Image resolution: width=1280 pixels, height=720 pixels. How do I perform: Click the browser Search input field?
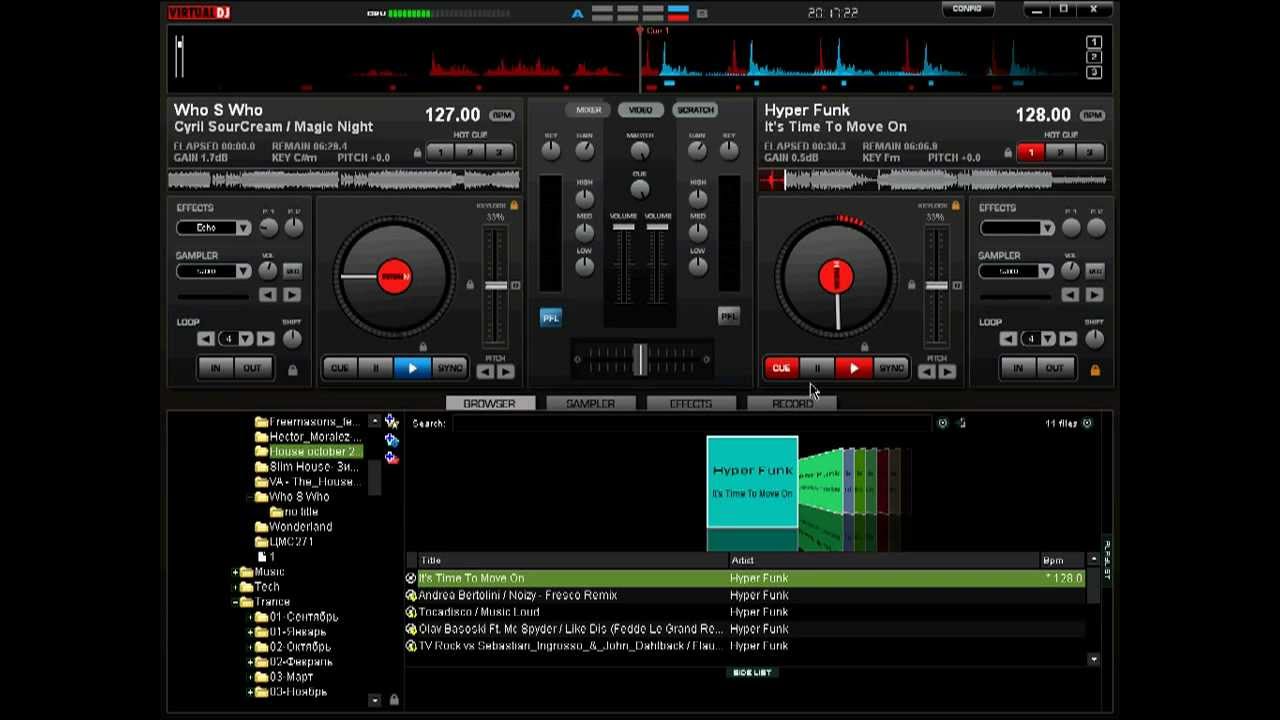pyautogui.click(x=690, y=424)
